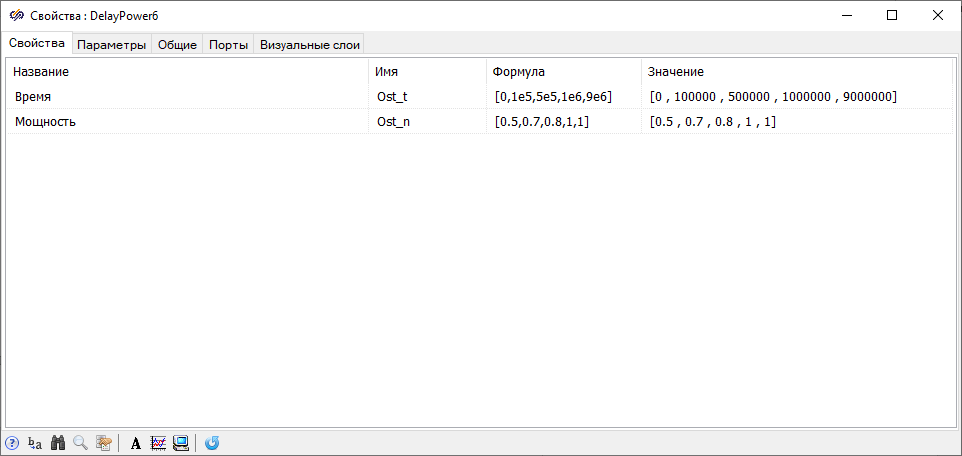Open search with the binoculars icon
Image resolution: width=962 pixels, height=456 pixels.
tap(58, 443)
